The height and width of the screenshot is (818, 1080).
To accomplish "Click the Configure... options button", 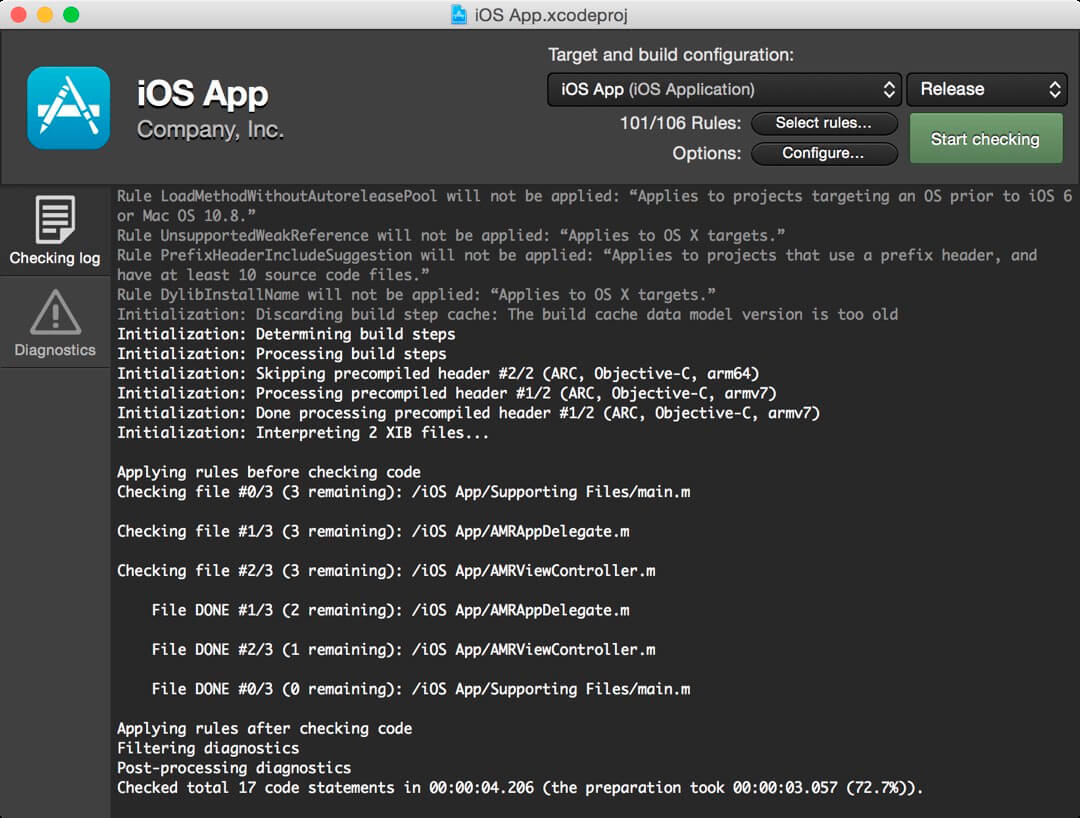I will tap(824, 154).
